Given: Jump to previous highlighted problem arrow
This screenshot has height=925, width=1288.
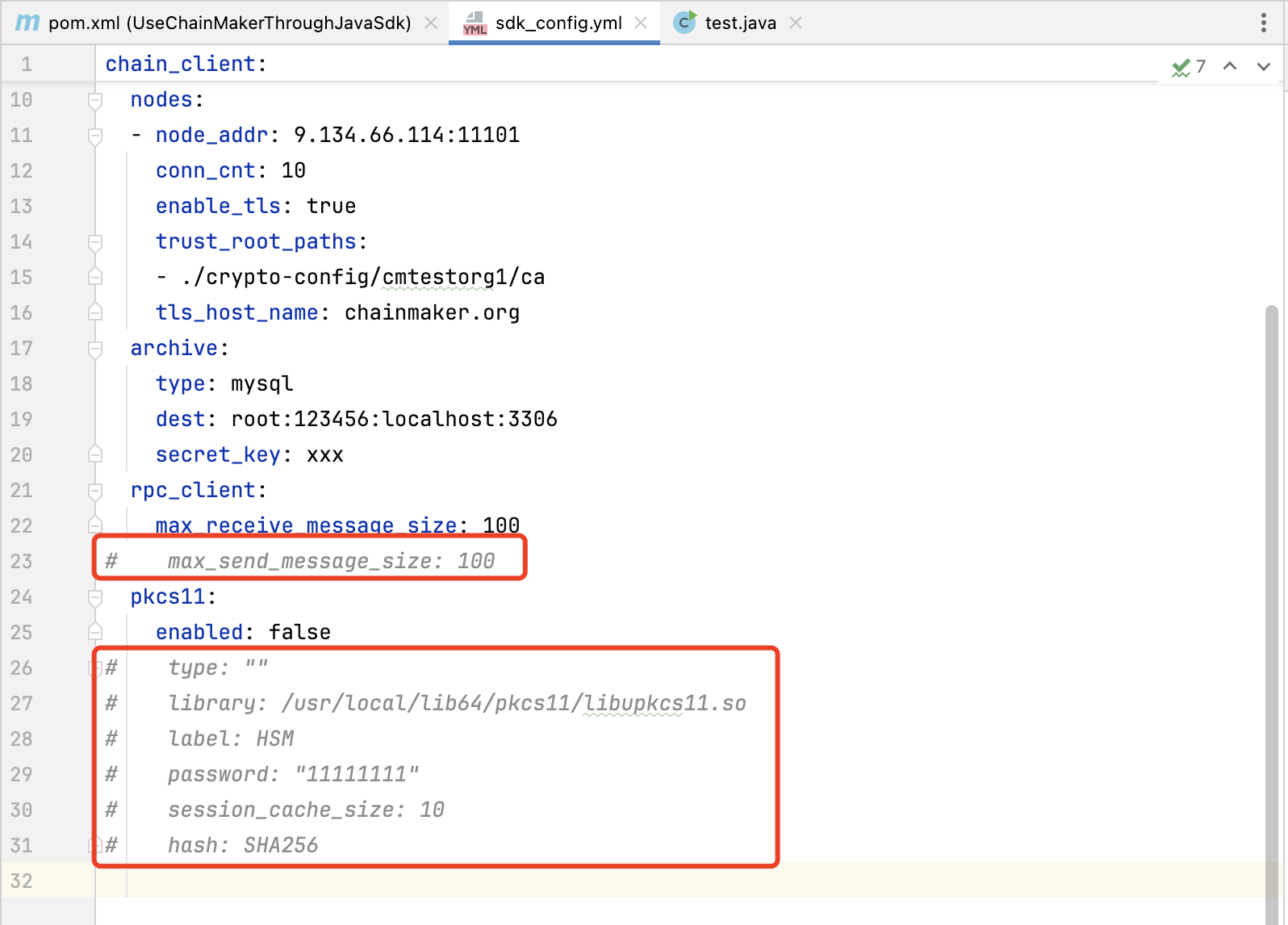Looking at the screenshot, I should pyautogui.click(x=1230, y=66).
